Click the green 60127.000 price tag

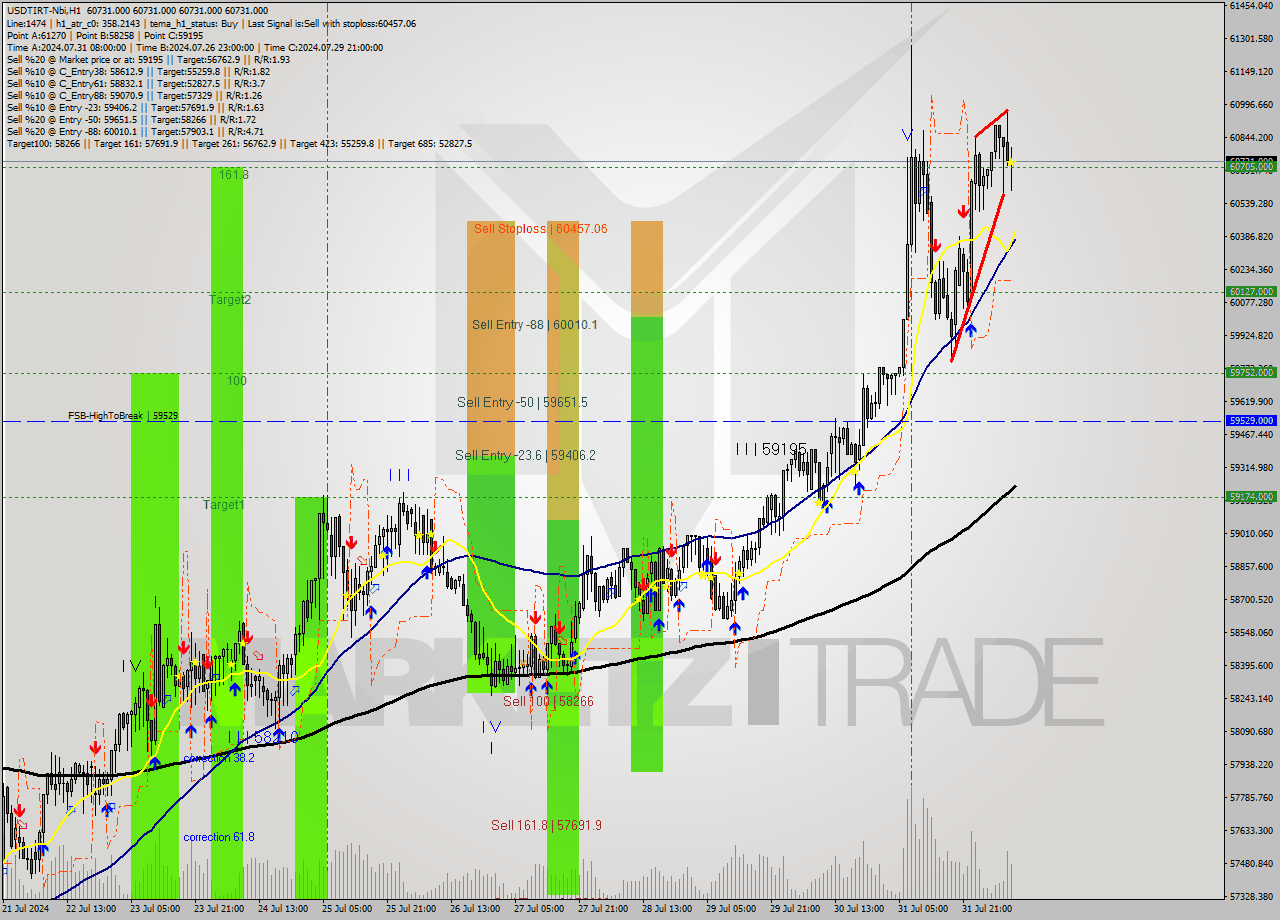[1251, 292]
